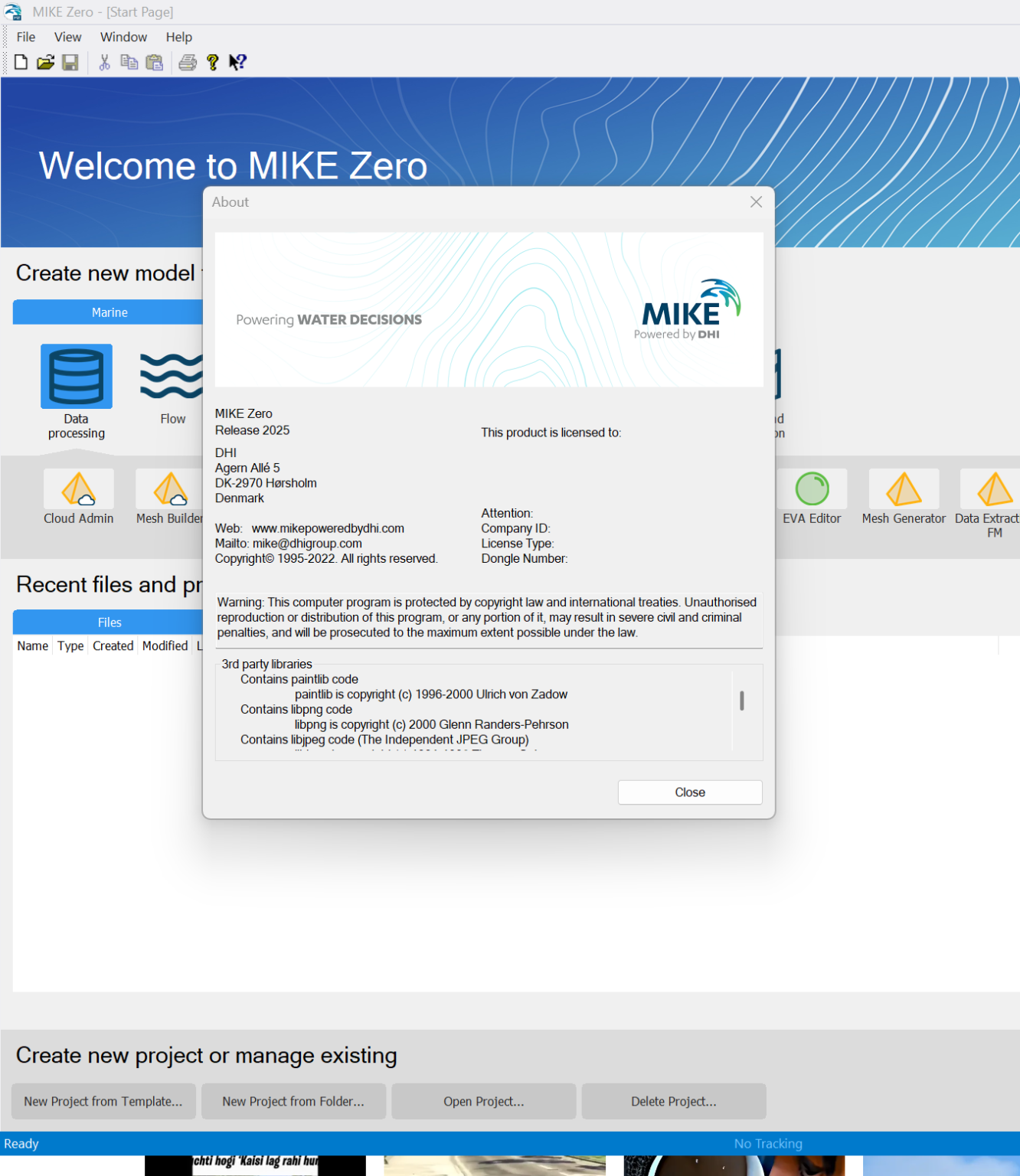1020x1176 pixels.
Task: Sort recent files by Name column
Action: (x=33, y=646)
